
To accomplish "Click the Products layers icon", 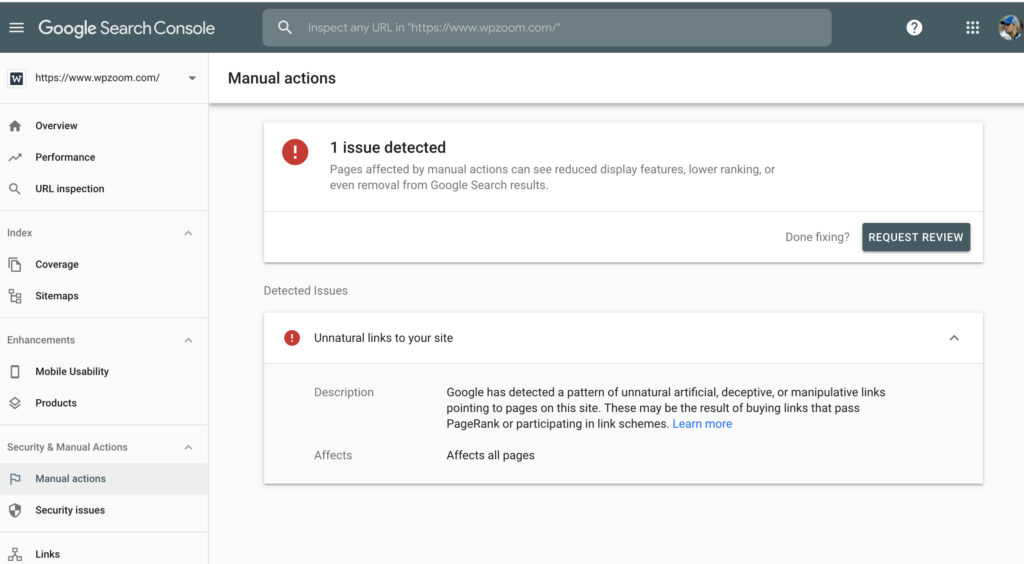I will click(x=15, y=403).
